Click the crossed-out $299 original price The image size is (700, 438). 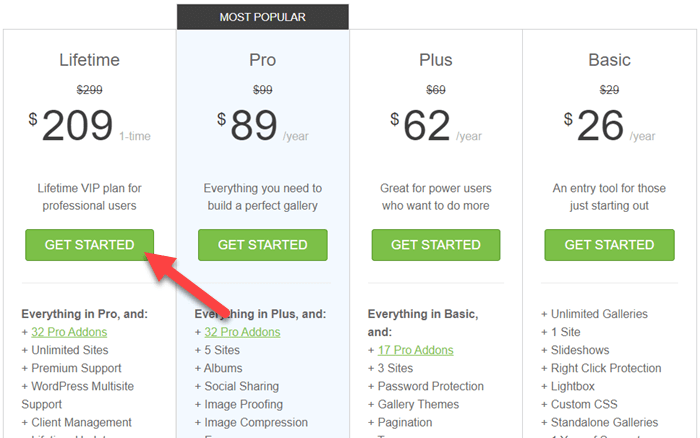89,90
